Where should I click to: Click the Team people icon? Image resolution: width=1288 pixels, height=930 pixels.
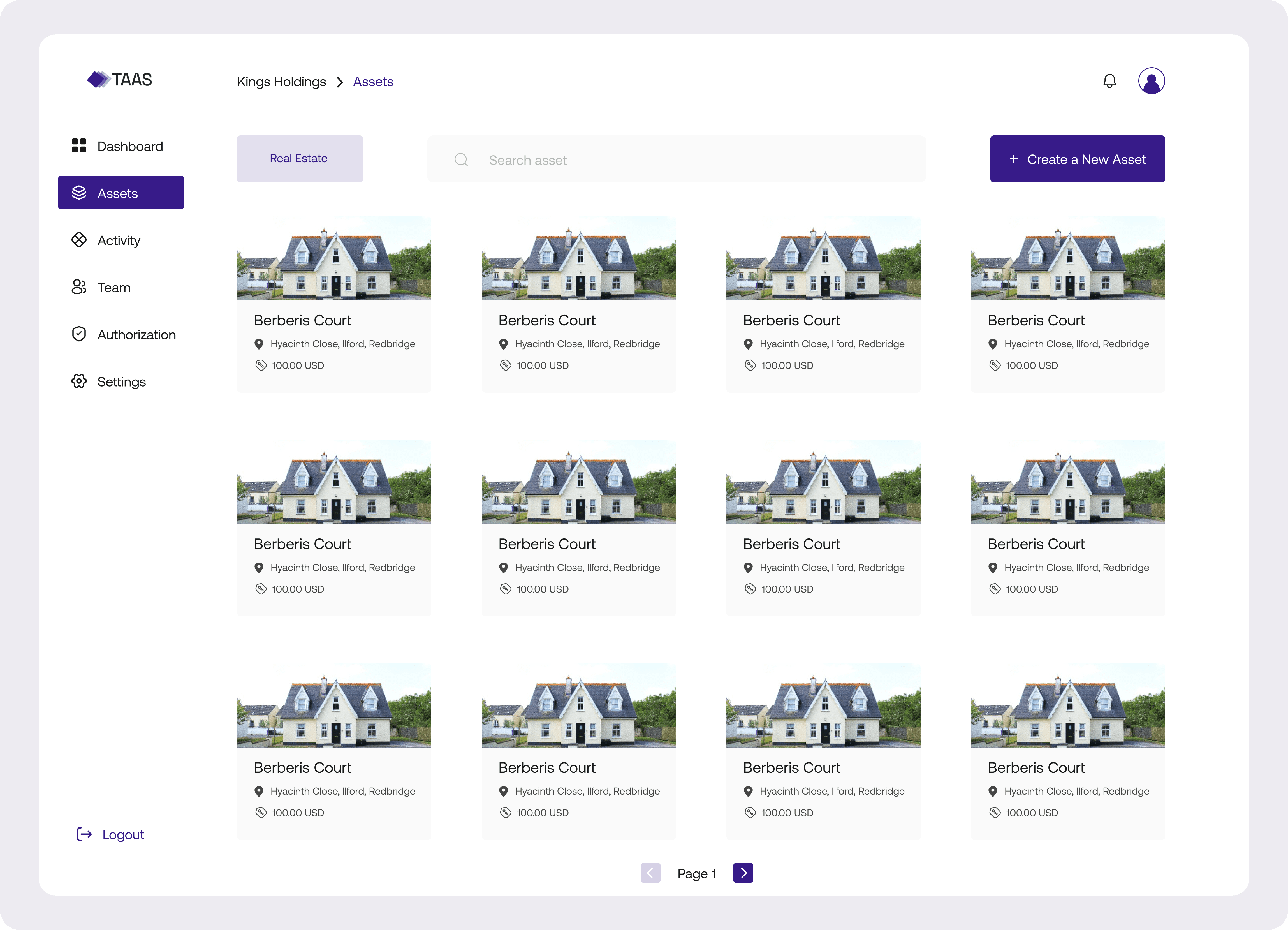[x=79, y=288]
